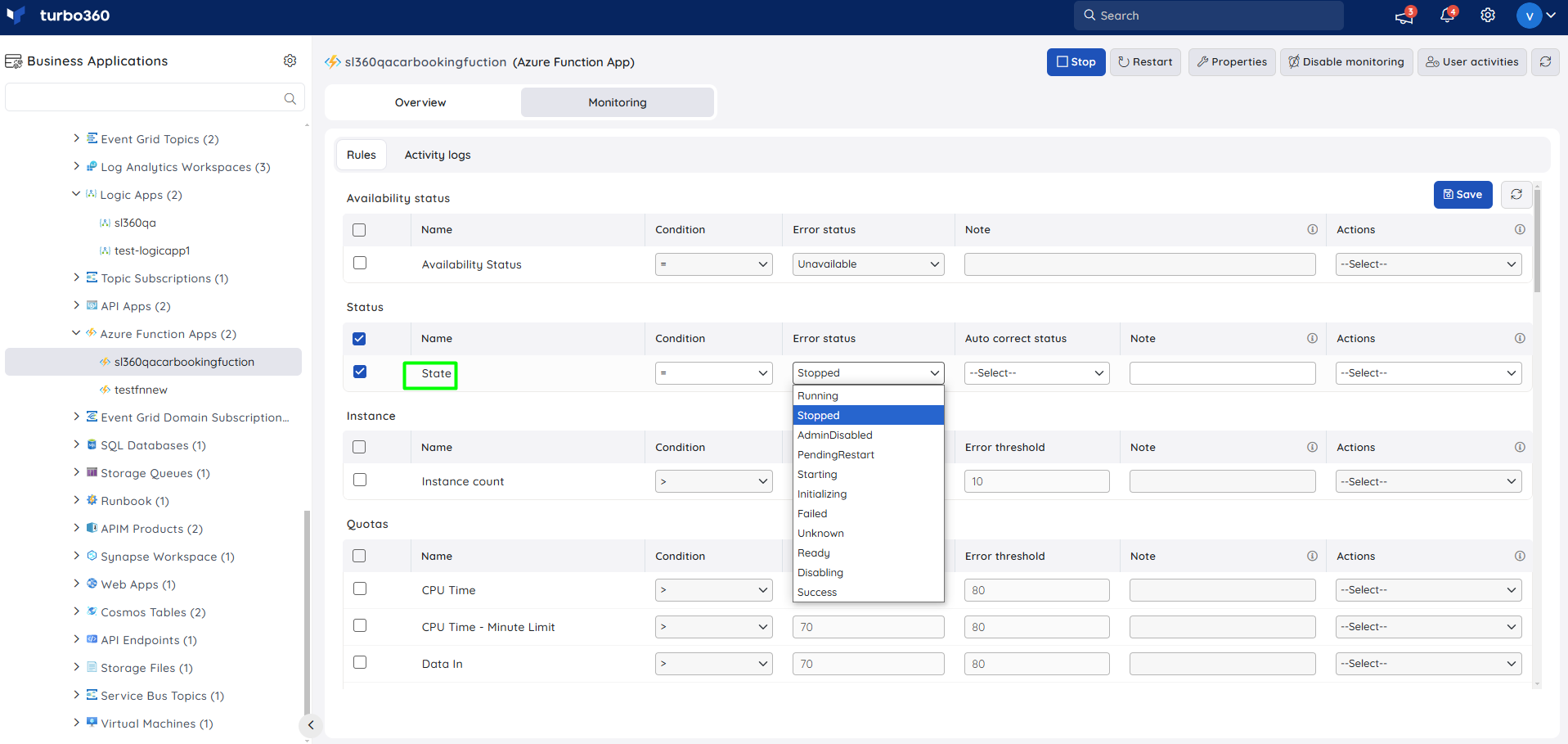The image size is (1568, 744).
Task: Open Actions dropdown for State row
Action: coord(1429,373)
